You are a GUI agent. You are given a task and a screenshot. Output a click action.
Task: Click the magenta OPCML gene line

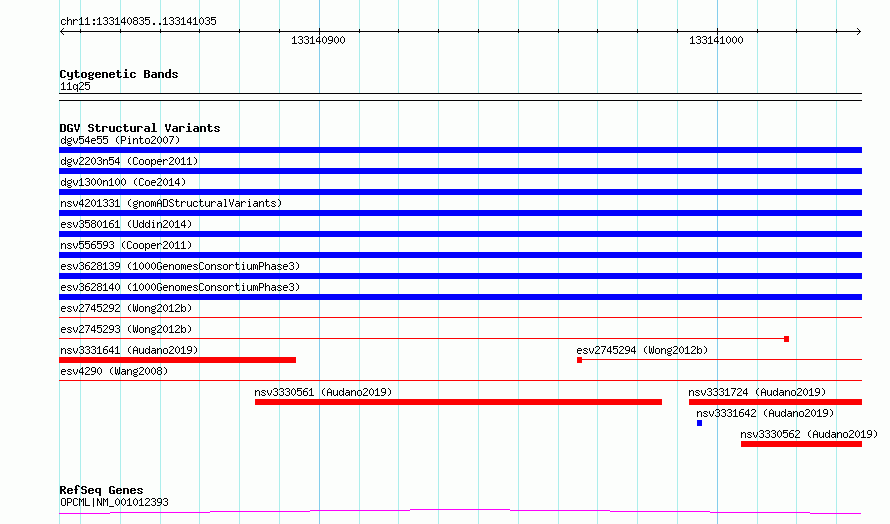460,512
